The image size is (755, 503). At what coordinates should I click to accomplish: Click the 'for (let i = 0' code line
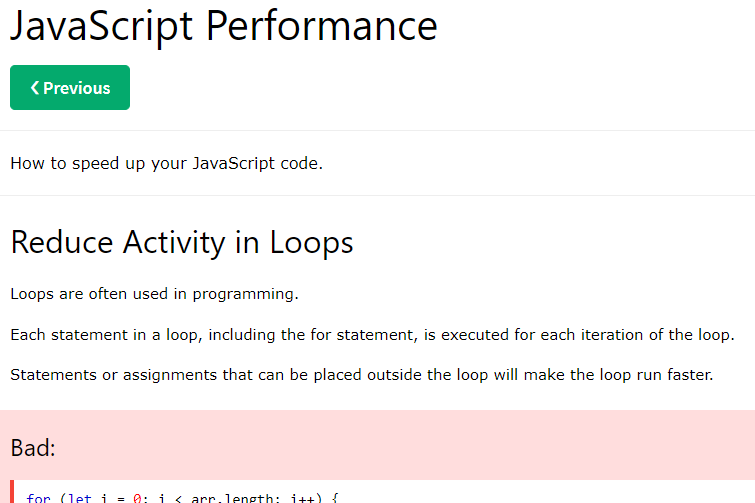[x=182, y=498]
